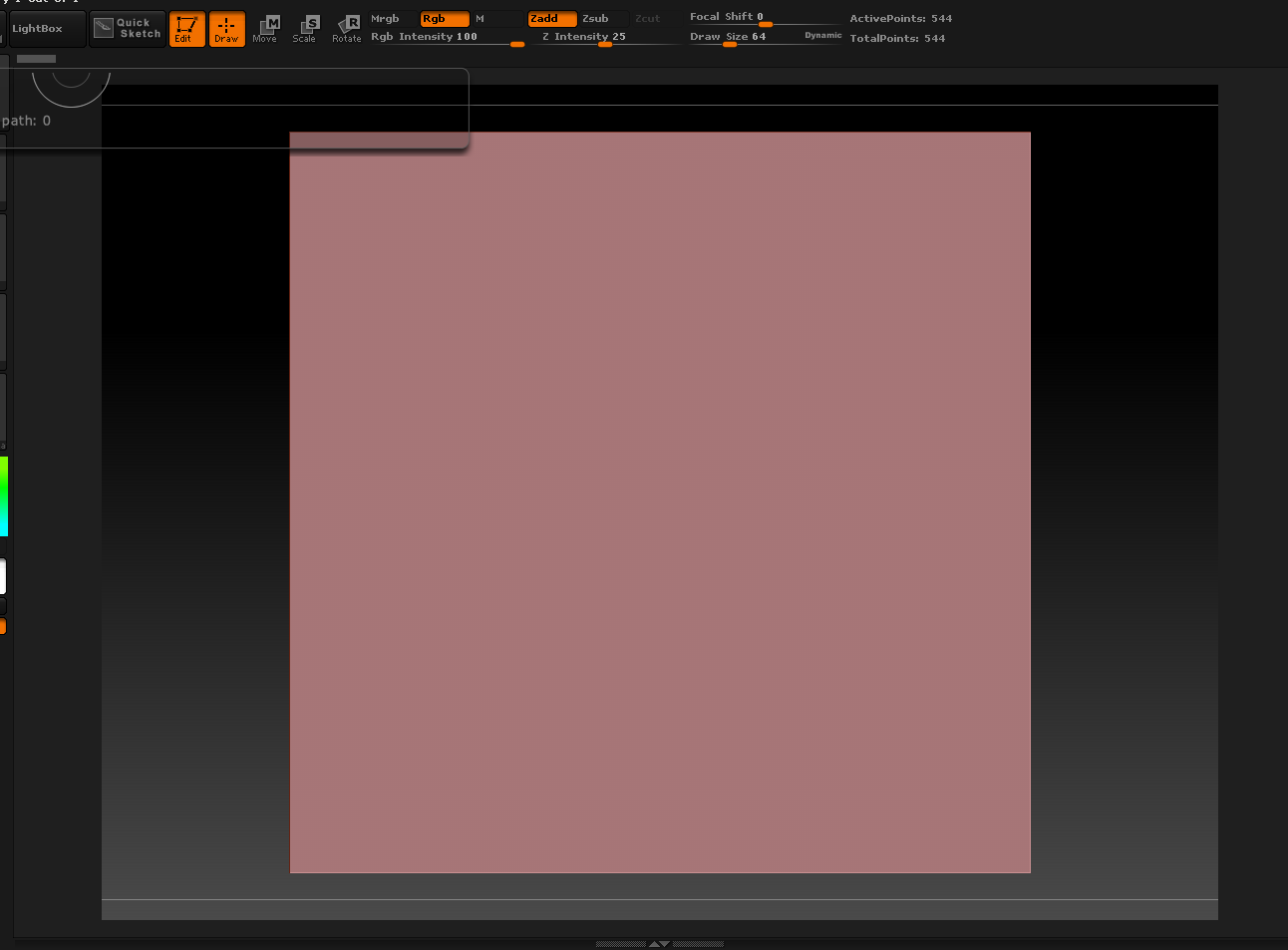Toggle Dynamic draw size
This screenshot has height=950, width=1288.
[x=823, y=36]
